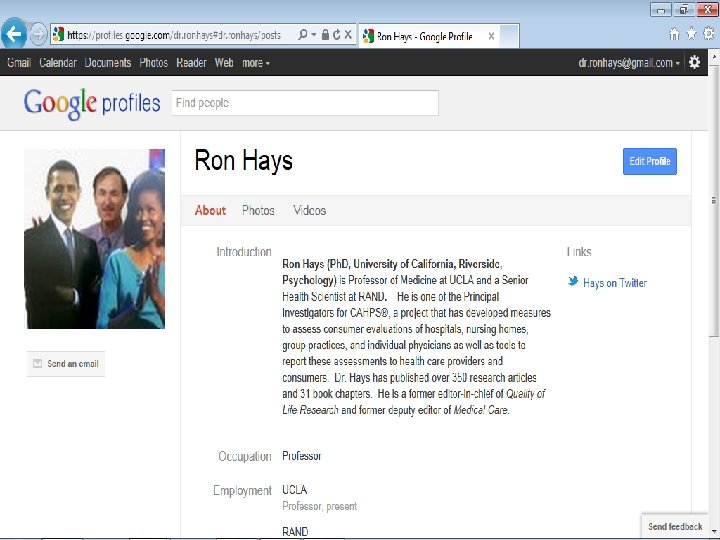Click the 'Professor, present' text
The width and height of the screenshot is (720, 540).
pyautogui.click(x=320, y=506)
